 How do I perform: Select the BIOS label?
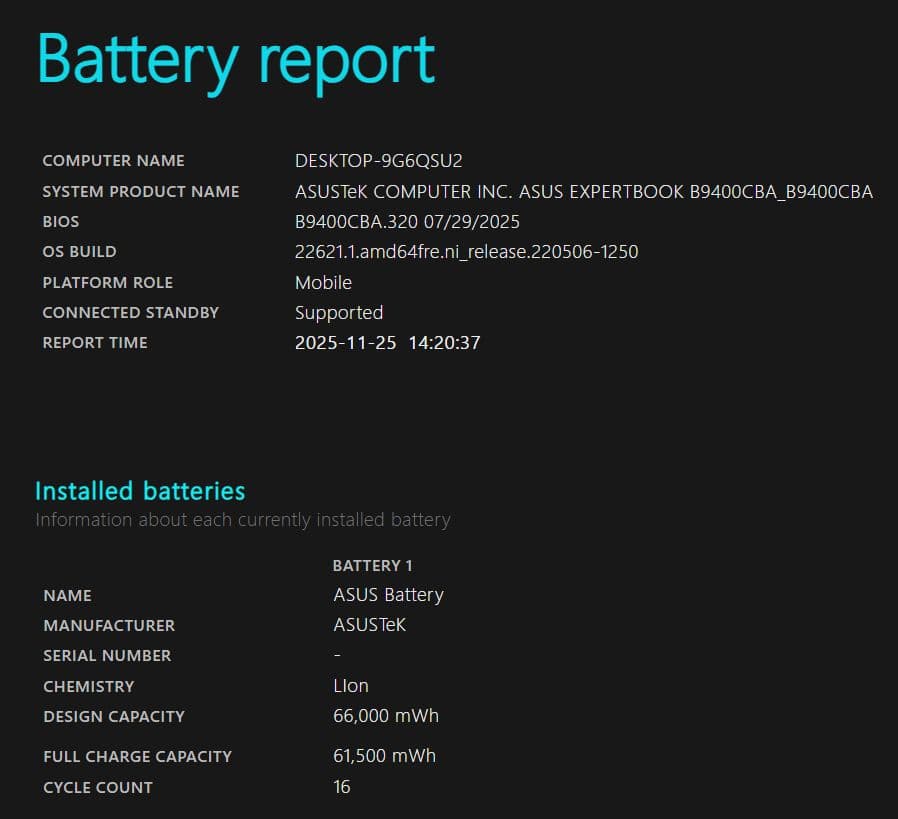pyautogui.click(x=61, y=221)
